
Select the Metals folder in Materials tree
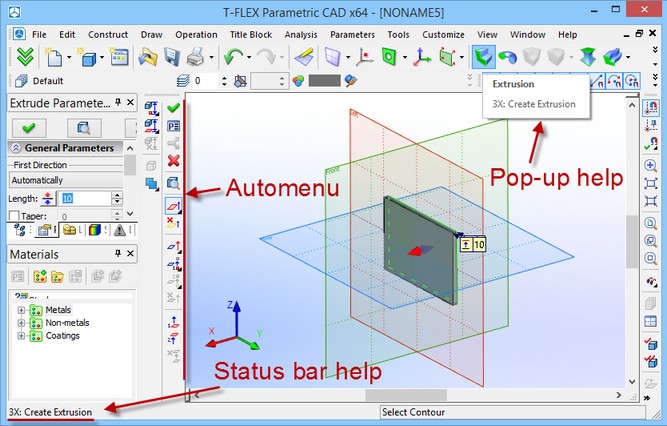tap(58, 310)
